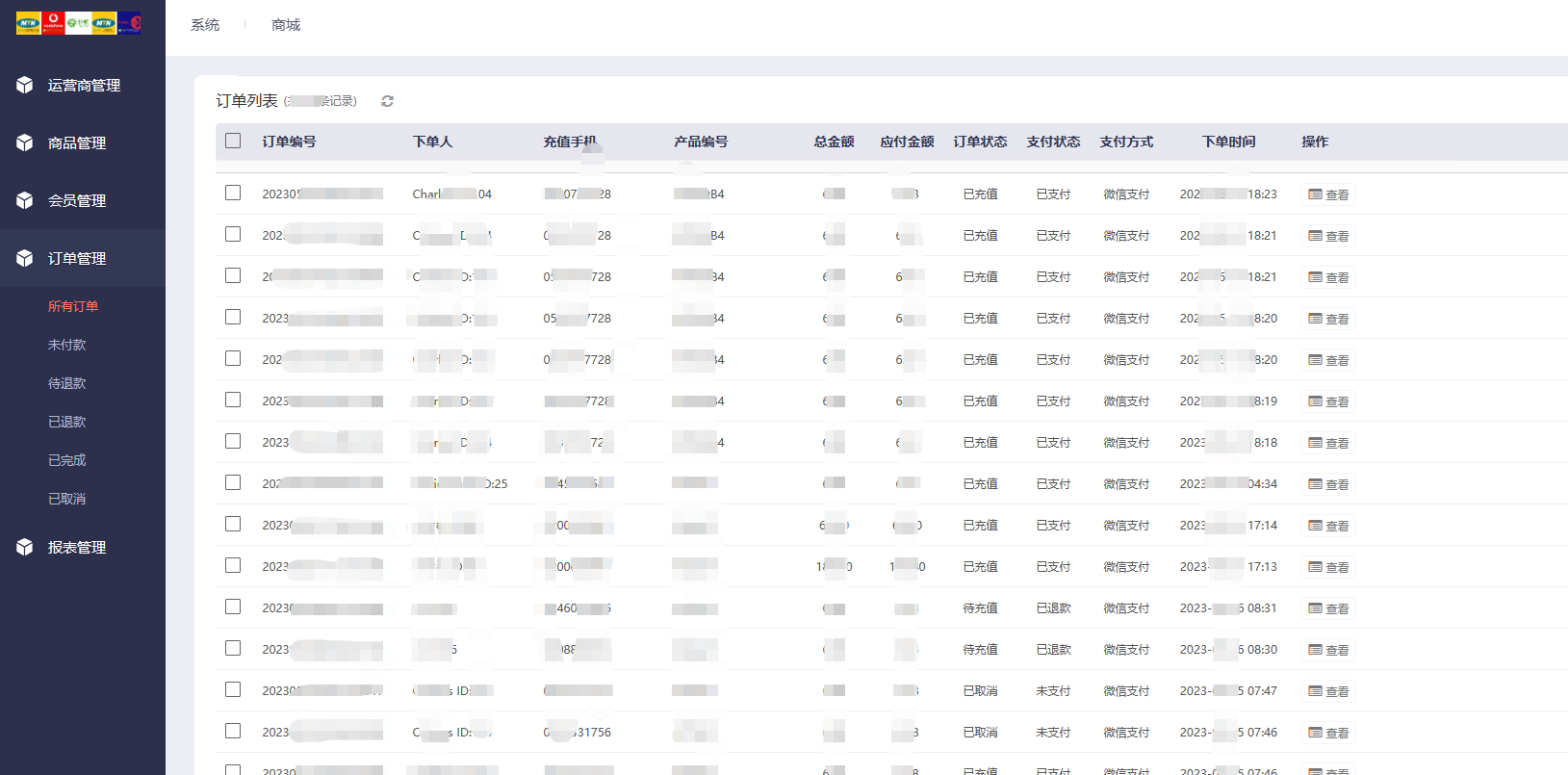This screenshot has width=1568, height=775.
Task: Click the 支付状态 column header
Action: coord(1053,142)
